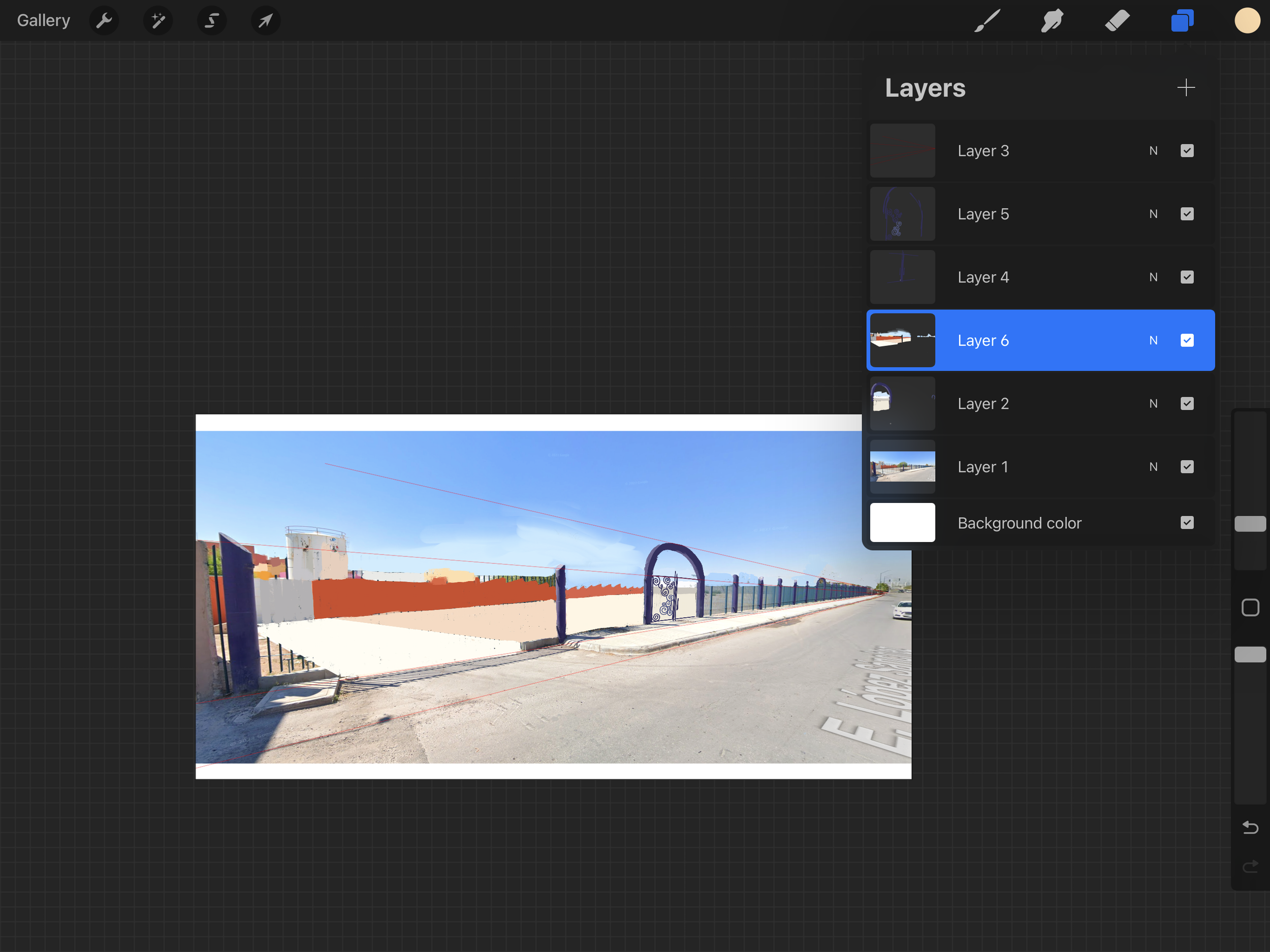Activate the Transform arrow tool
Screen dimensions: 1270x952
265,21
